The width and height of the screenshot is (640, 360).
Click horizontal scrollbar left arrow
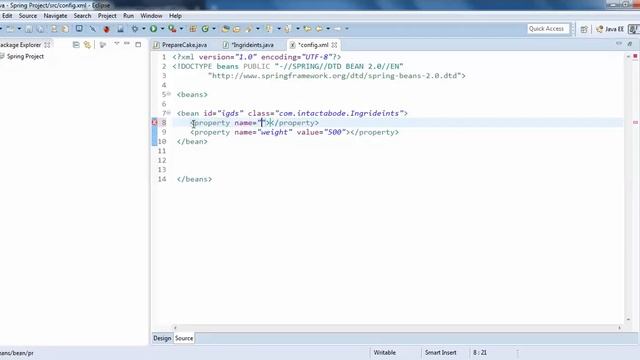pos(175,327)
